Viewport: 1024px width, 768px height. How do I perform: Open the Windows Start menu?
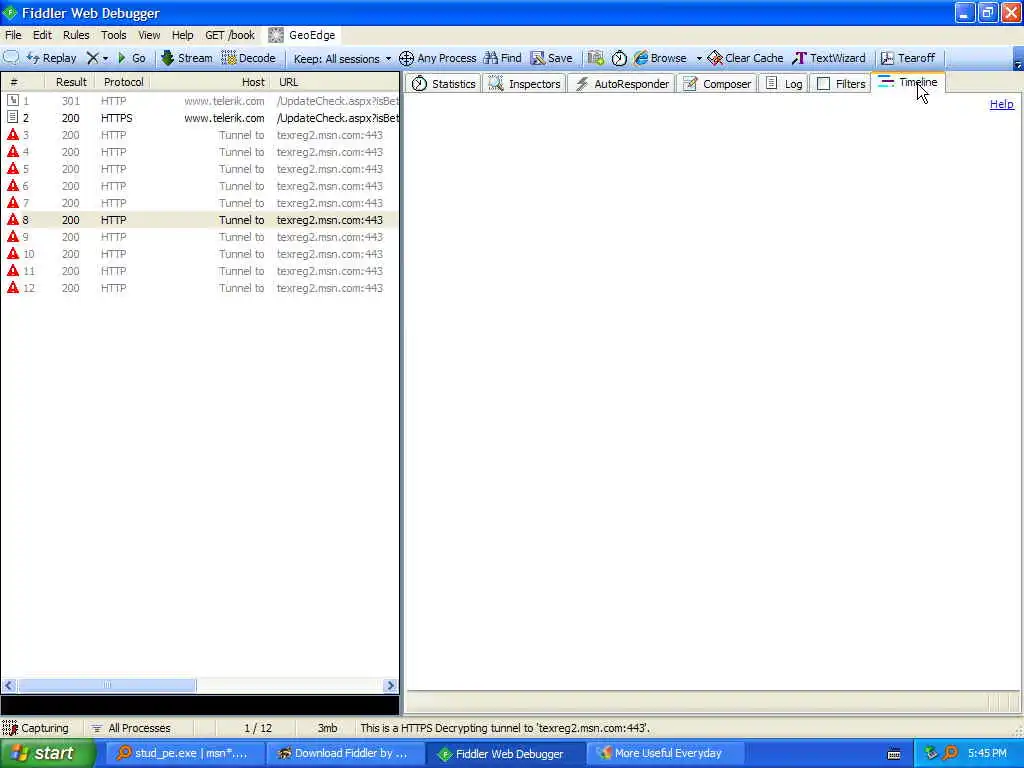(48, 754)
